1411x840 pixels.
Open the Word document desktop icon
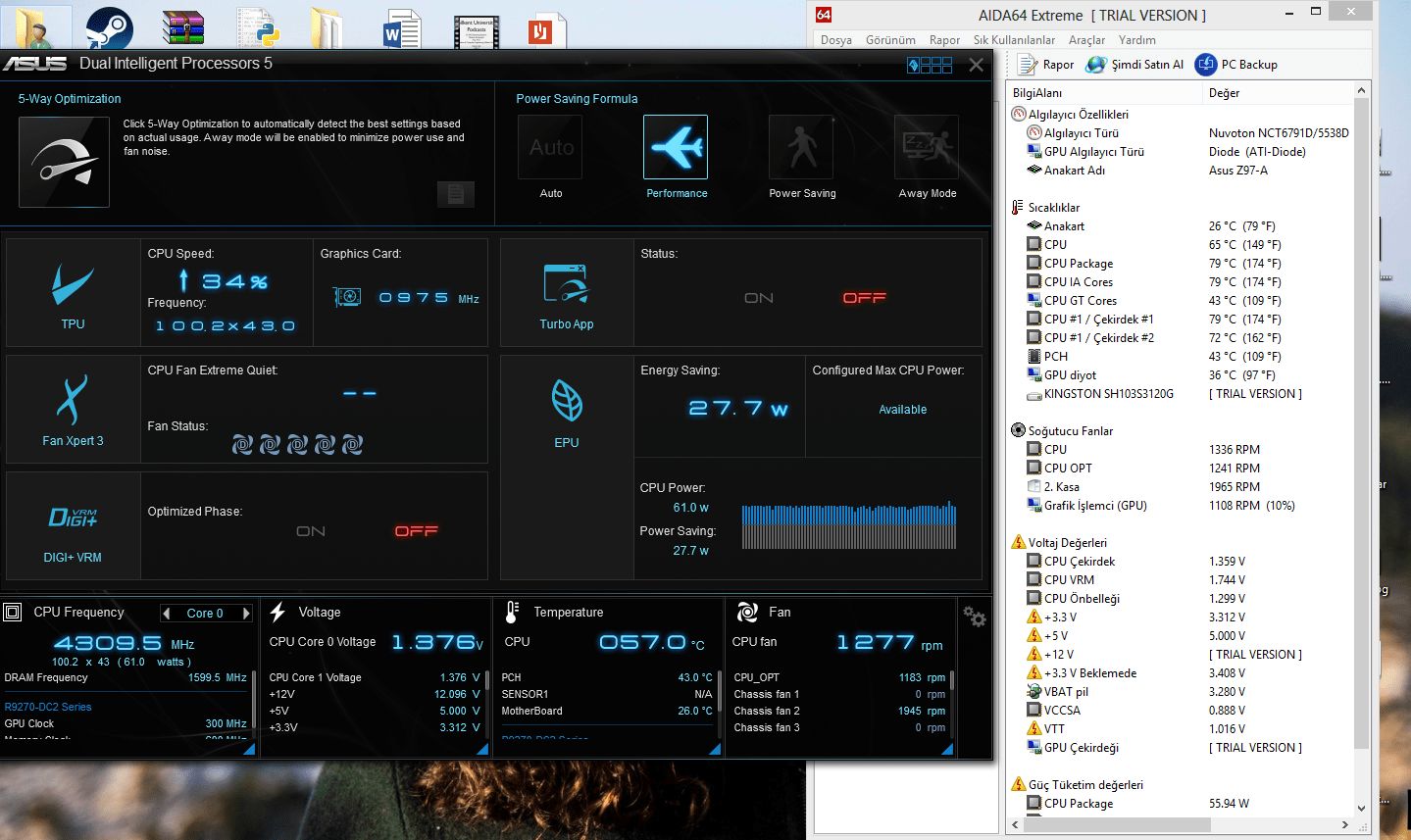click(x=401, y=28)
